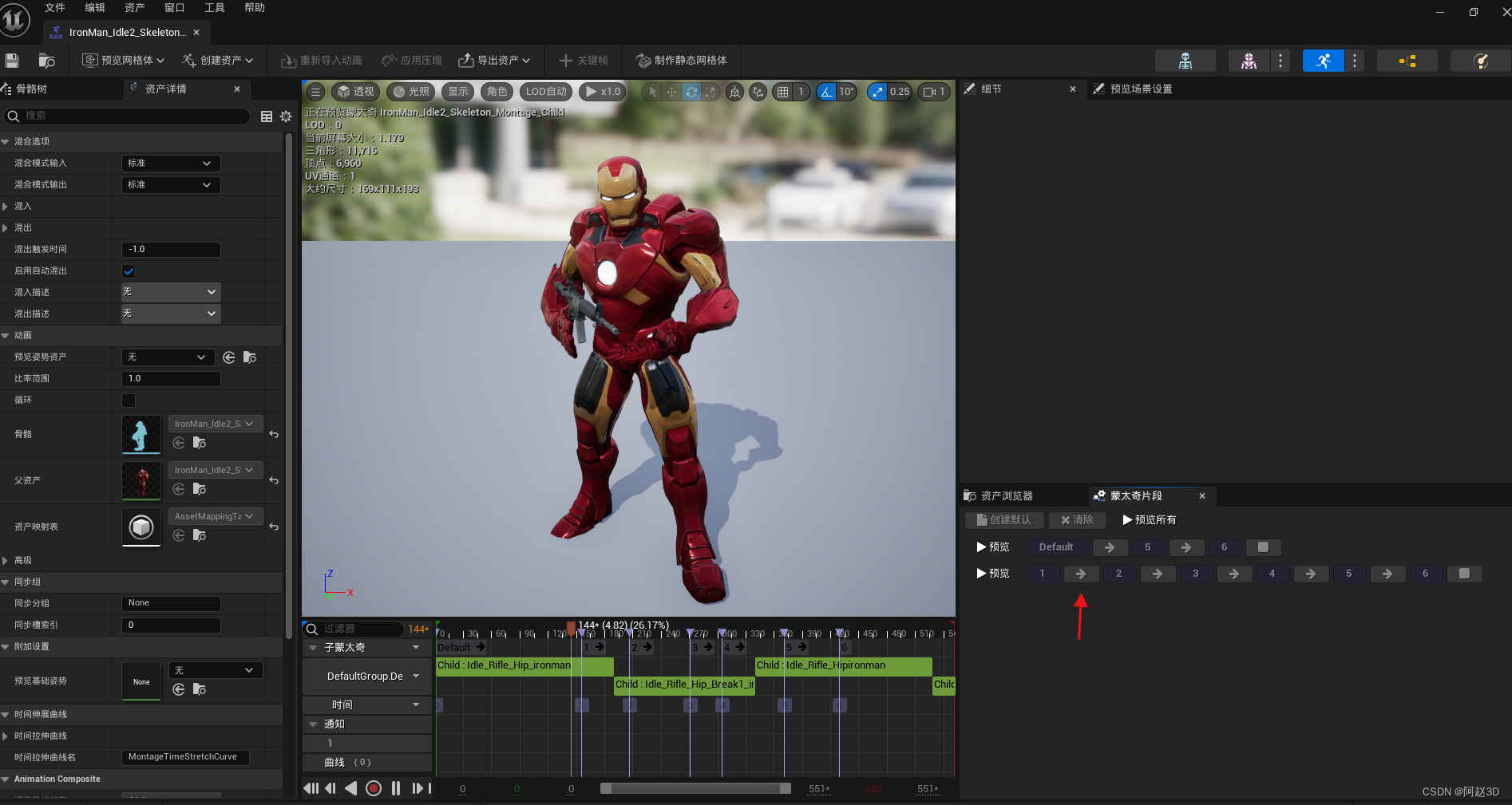This screenshot has height=805, width=1512.
Task: Step to next frame
Action: coord(417,788)
